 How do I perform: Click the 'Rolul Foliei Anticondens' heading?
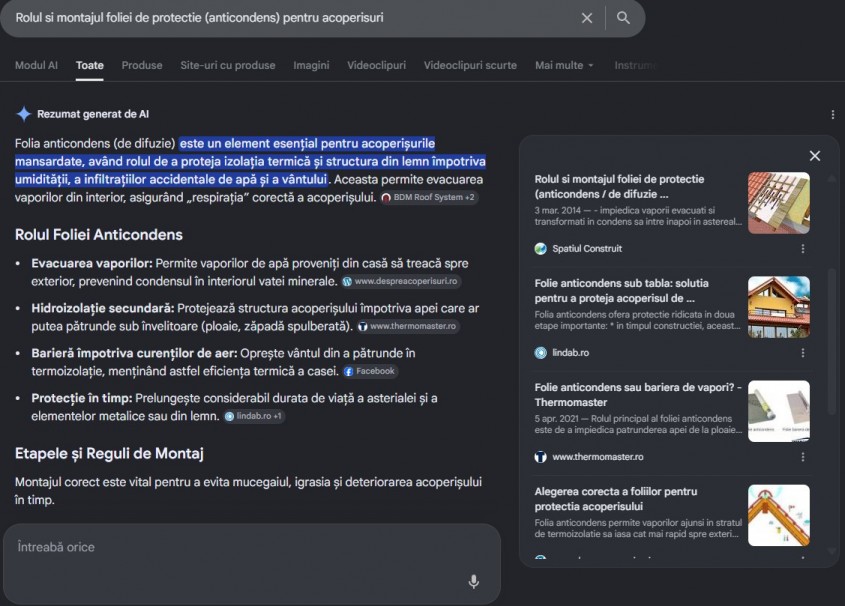tap(99, 235)
